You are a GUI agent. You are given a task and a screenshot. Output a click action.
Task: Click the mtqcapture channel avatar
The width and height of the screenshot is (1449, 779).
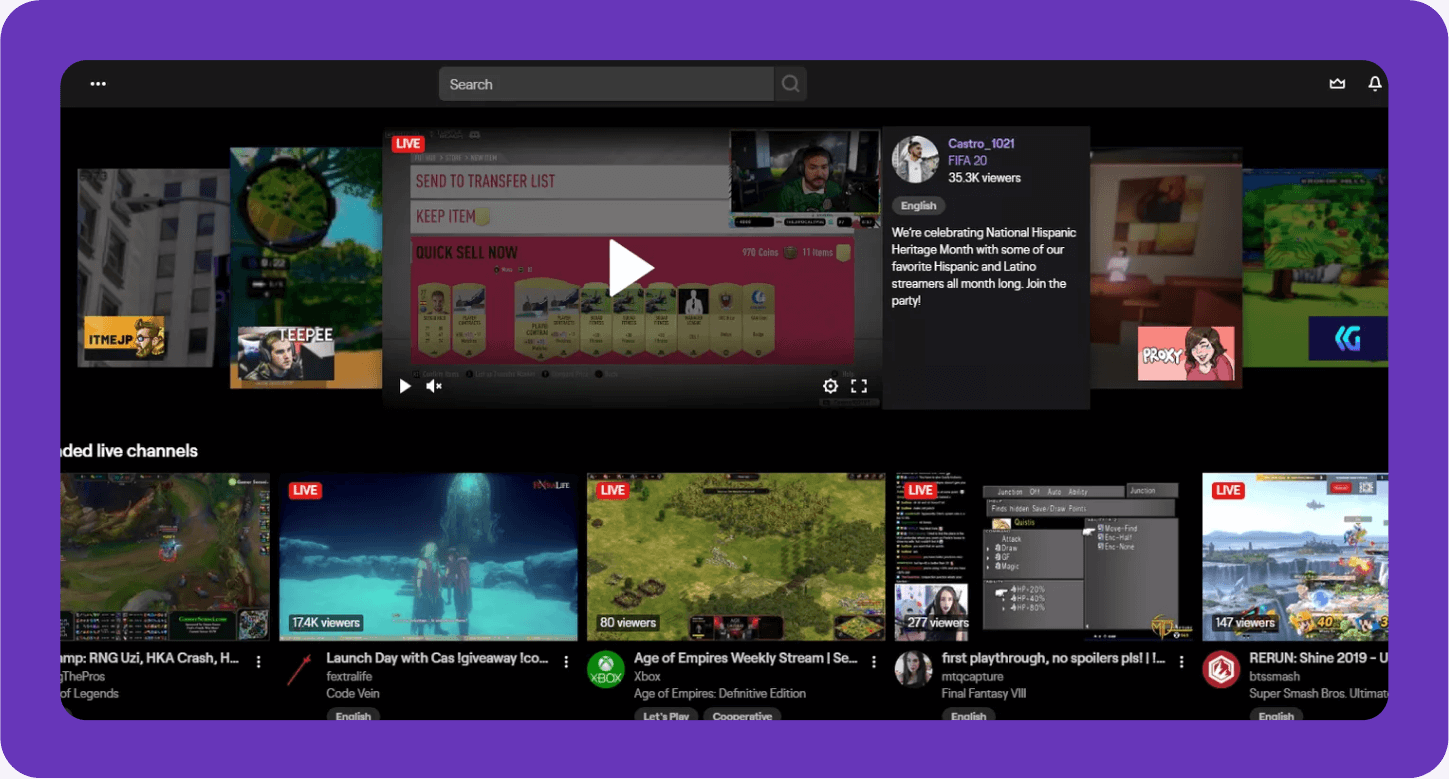(x=913, y=670)
